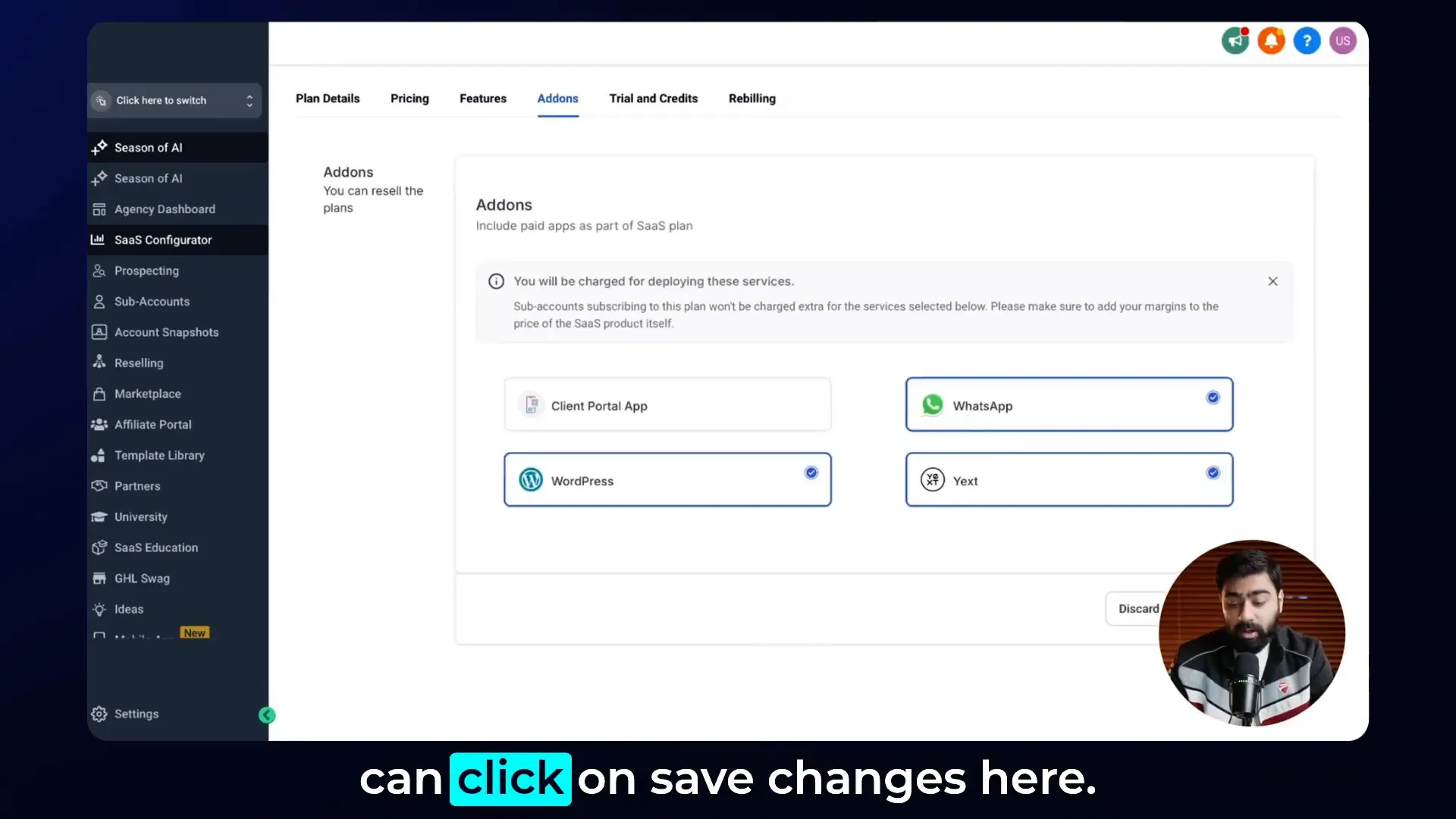Click the Ideas lightbulb icon

click(x=99, y=609)
